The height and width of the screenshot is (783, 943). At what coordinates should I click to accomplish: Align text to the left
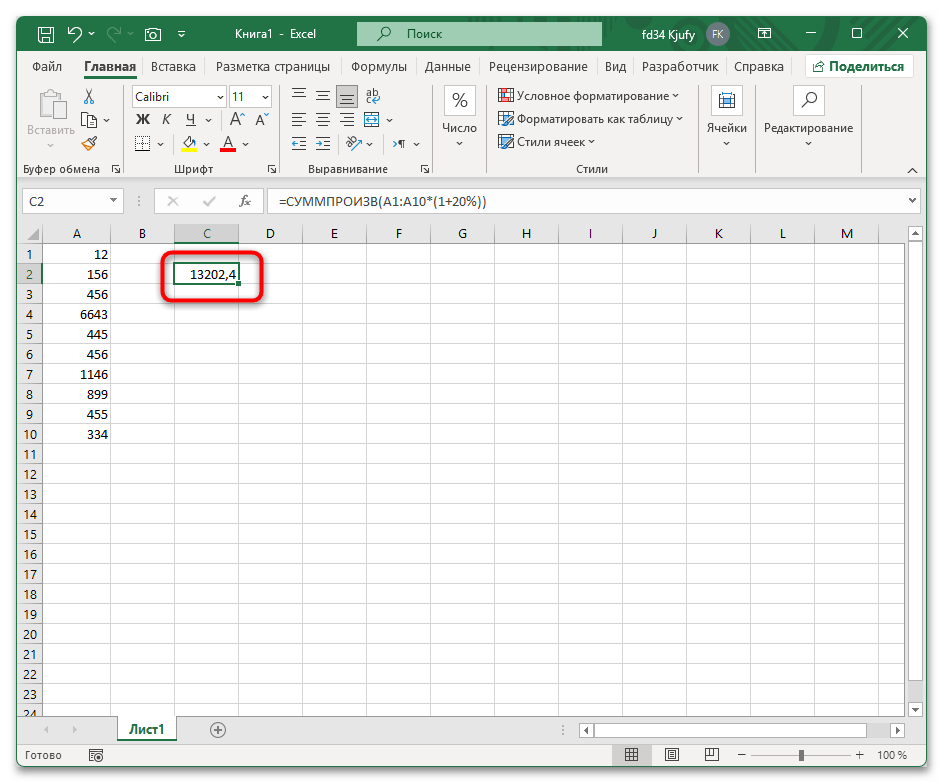pos(299,120)
